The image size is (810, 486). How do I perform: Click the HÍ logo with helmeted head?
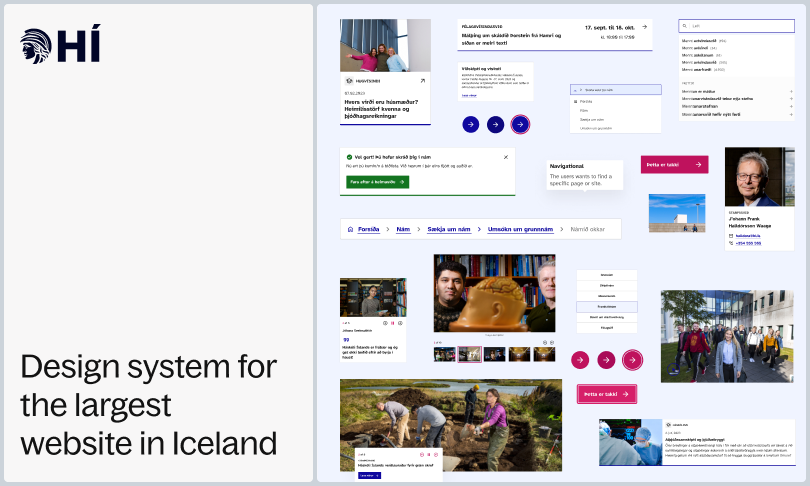[60, 45]
